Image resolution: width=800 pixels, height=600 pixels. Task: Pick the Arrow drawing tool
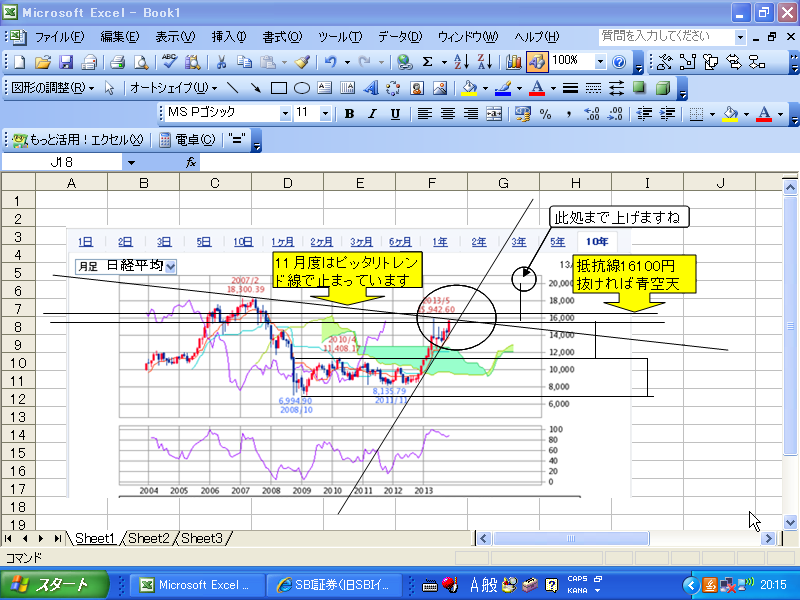tap(256, 88)
